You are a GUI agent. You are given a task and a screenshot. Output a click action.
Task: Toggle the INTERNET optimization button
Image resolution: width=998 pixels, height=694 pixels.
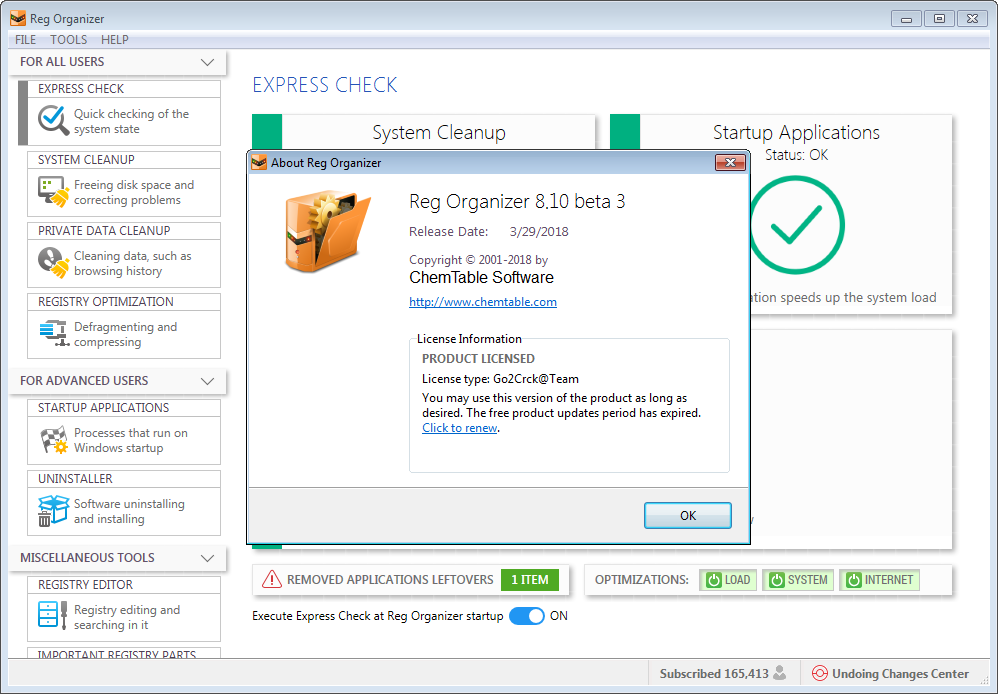click(880, 580)
